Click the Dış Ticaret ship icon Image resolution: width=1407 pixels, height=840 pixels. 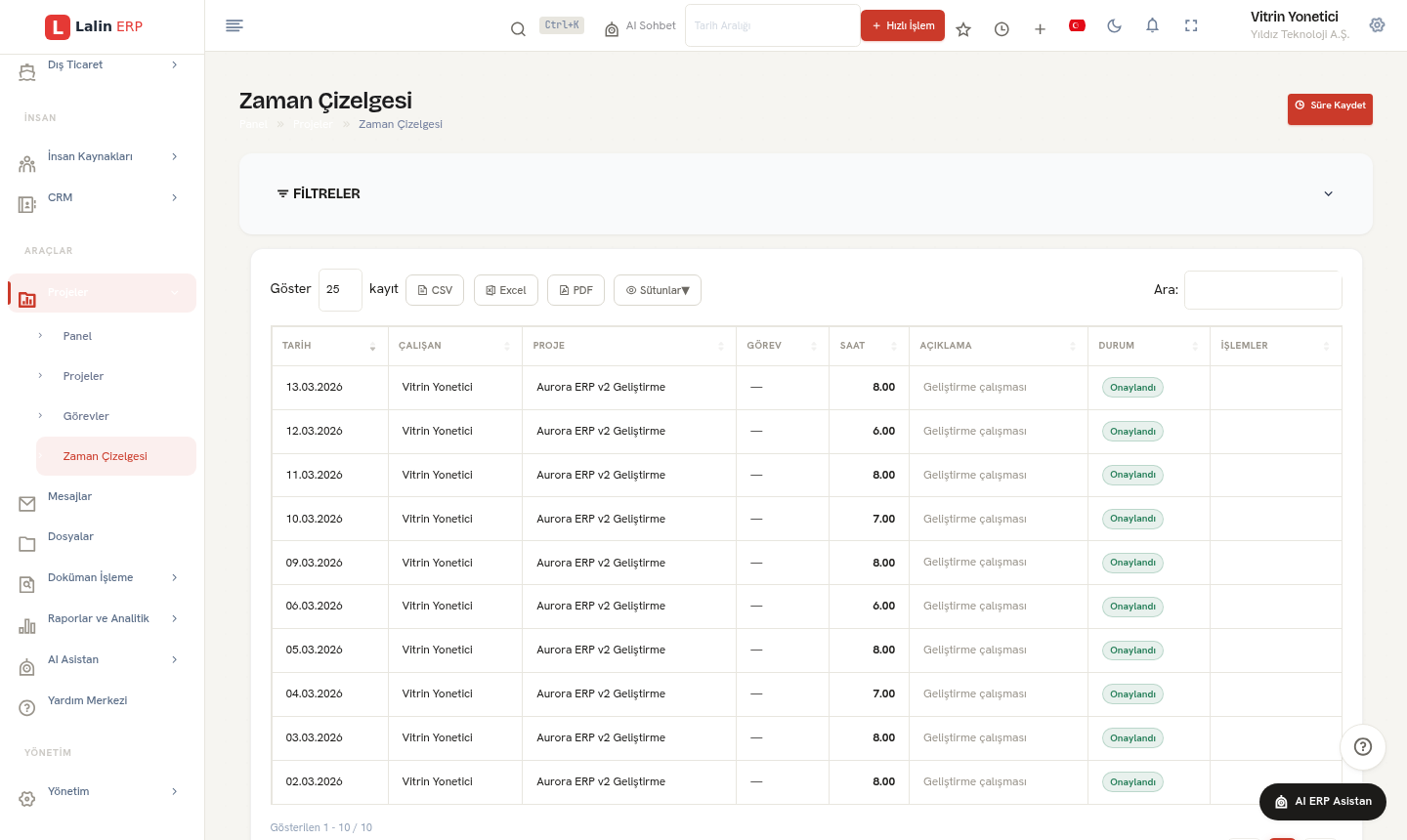pyautogui.click(x=27, y=73)
